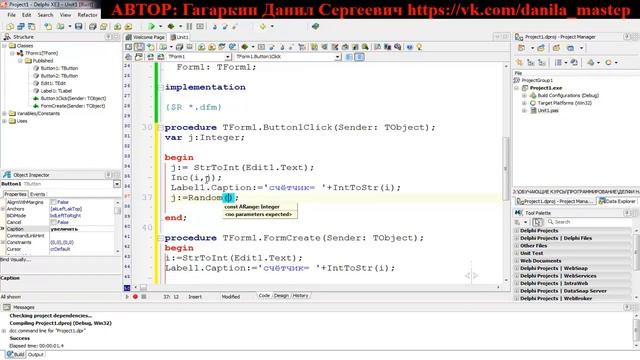Click the Caption property value field

82,229
